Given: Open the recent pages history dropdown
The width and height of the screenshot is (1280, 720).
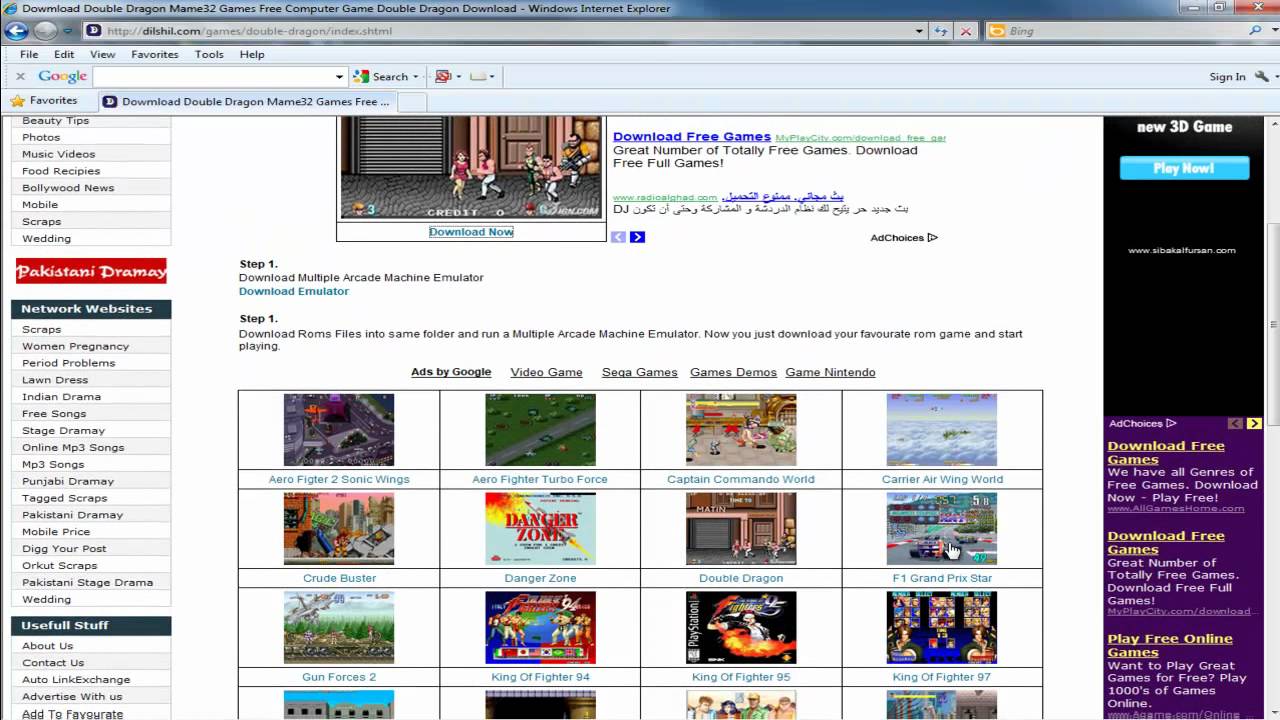Looking at the screenshot, I should click(68, 31).
